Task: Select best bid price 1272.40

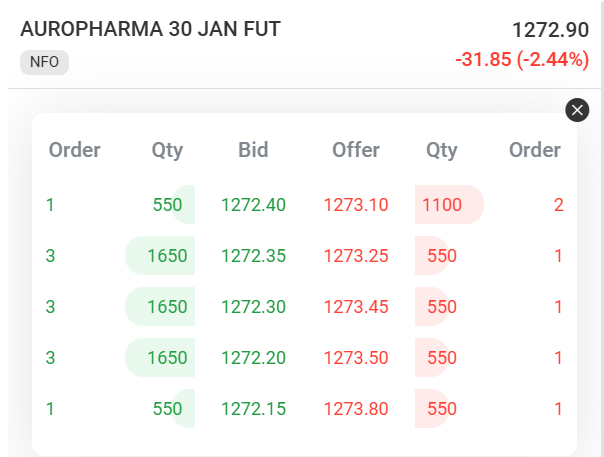Action: pyautogui.click(x=253, y=205)
